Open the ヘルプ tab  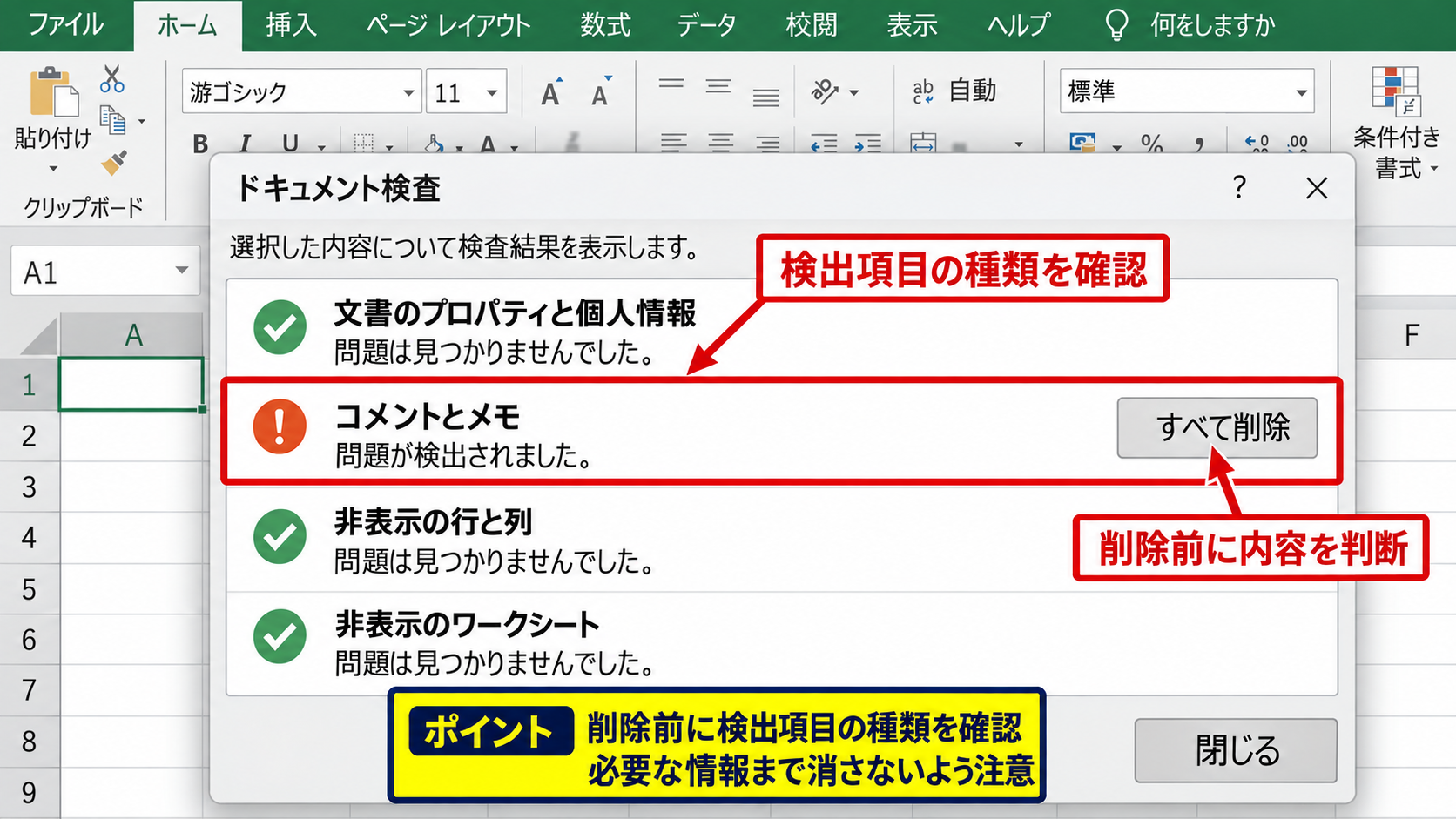point(1018,24)
